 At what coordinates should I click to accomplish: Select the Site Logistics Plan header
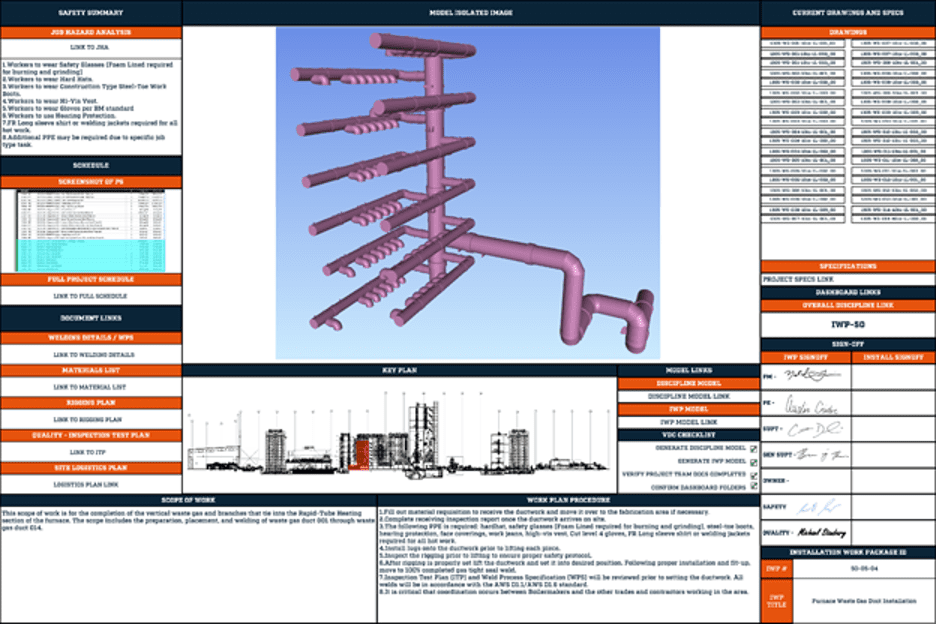(x=91, y=468)
